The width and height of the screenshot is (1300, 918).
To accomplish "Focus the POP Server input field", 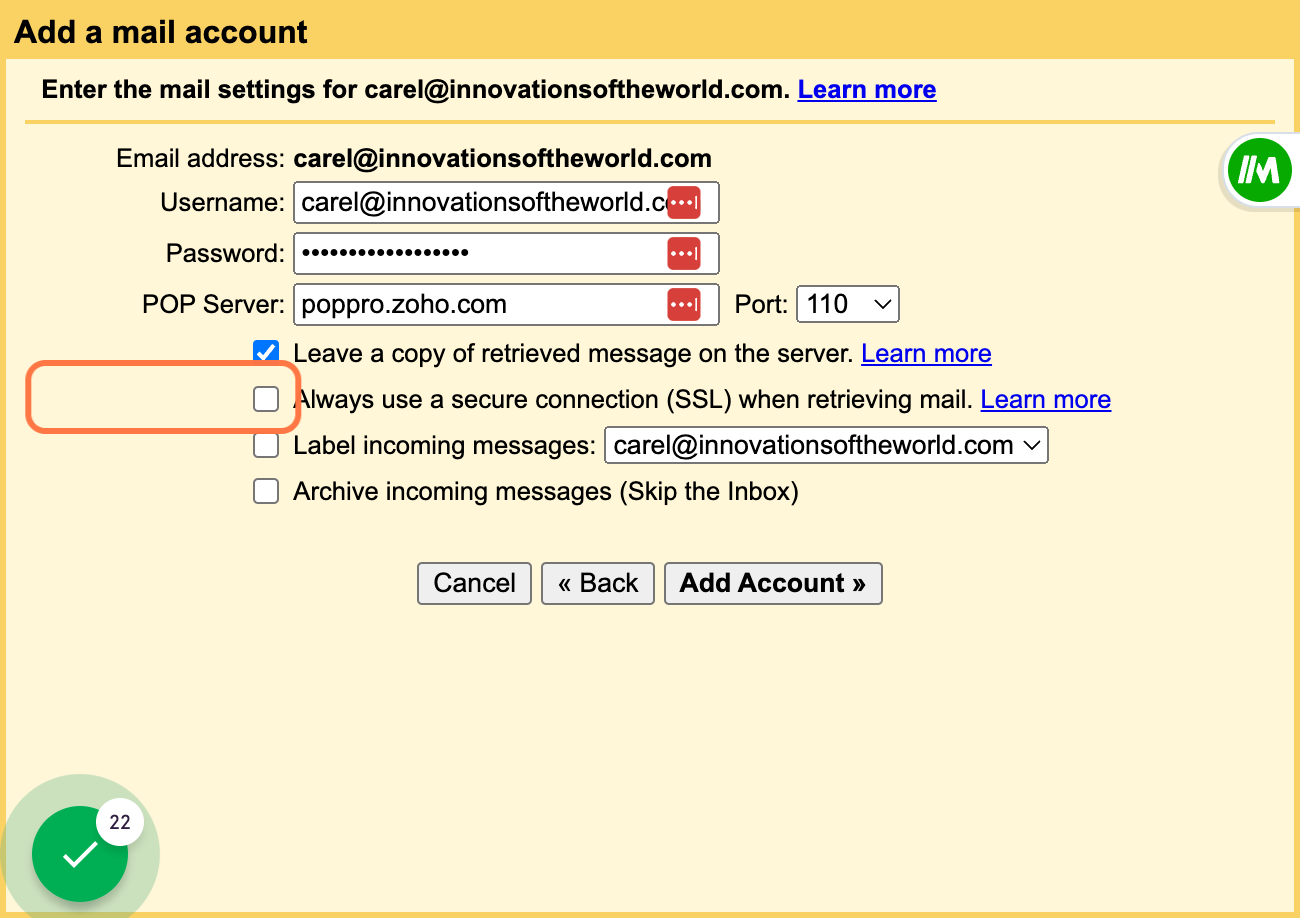I will click(506, 304).
